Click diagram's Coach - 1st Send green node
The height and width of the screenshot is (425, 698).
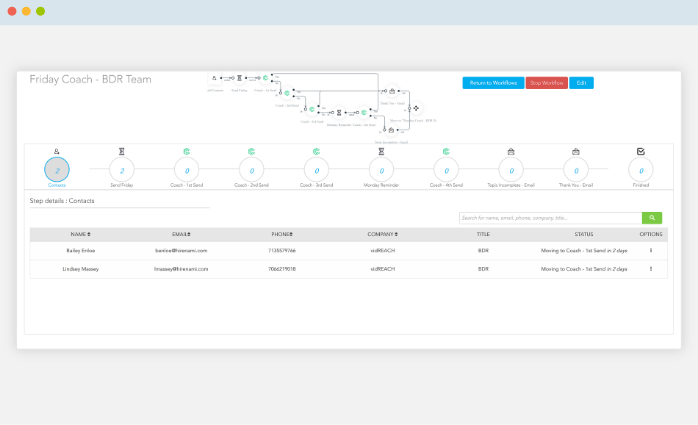tap(265, 78)
